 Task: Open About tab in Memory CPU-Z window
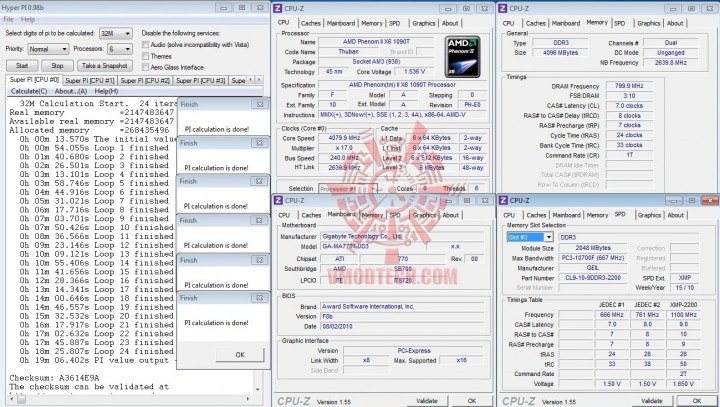[x=675, y=23]
